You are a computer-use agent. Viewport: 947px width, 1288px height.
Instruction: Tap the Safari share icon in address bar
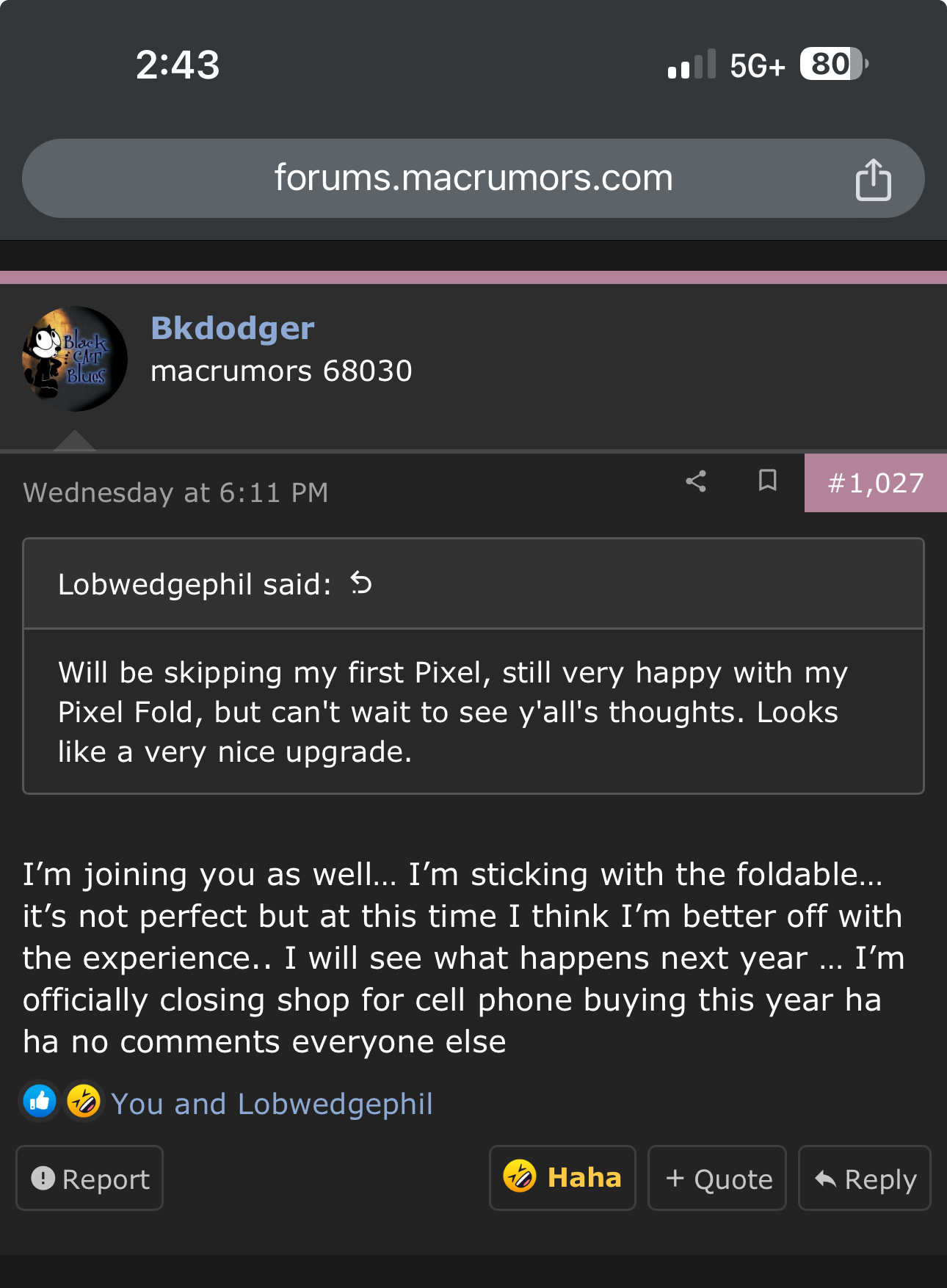pos(873,180)
